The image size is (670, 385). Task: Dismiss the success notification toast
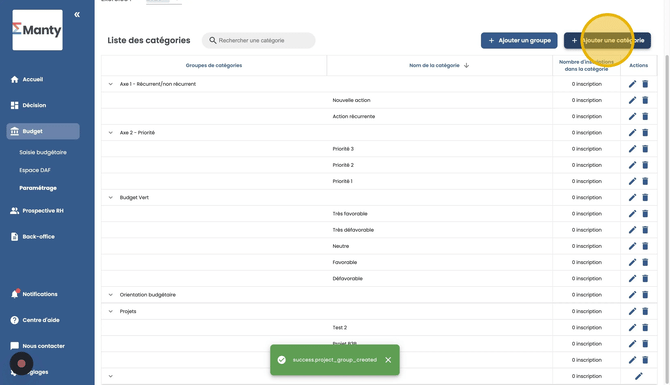(388, 360)
